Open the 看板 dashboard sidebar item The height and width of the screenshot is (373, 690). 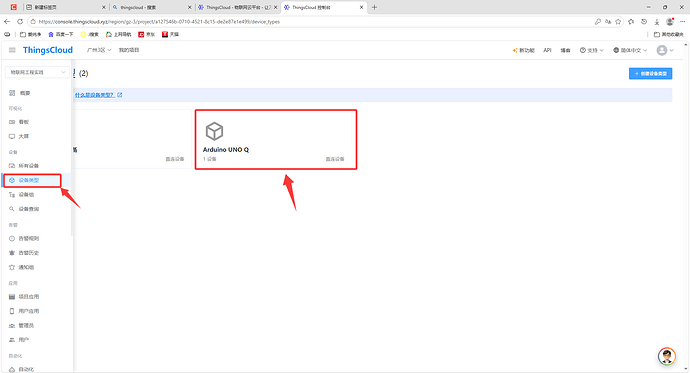tap(19, 122)
